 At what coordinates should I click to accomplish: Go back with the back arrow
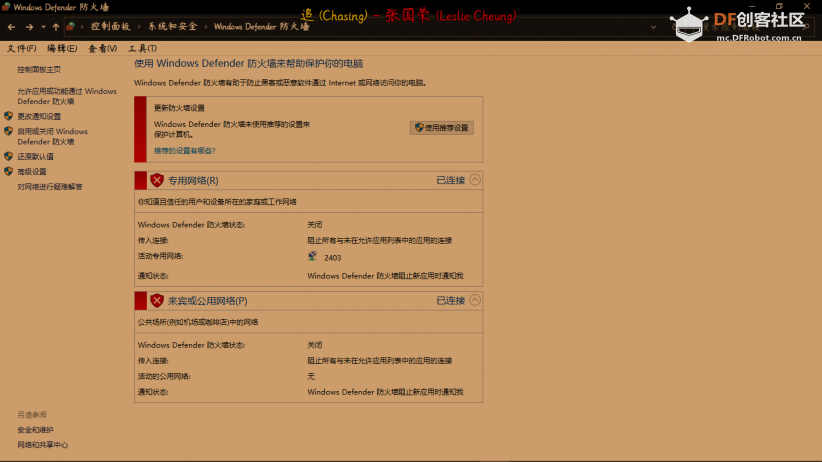tap(12, 27)
